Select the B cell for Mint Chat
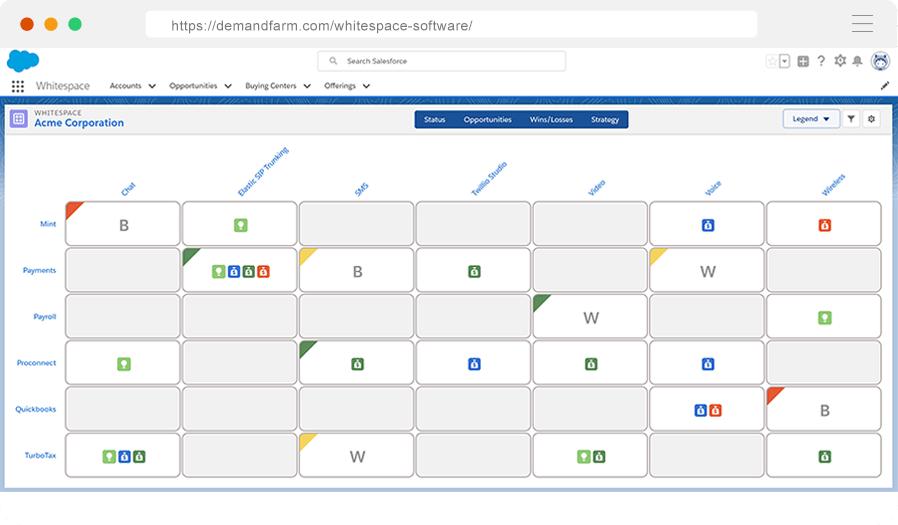This screenshot has width=898, height=525. pyautogui.click(x=123, y=224)
